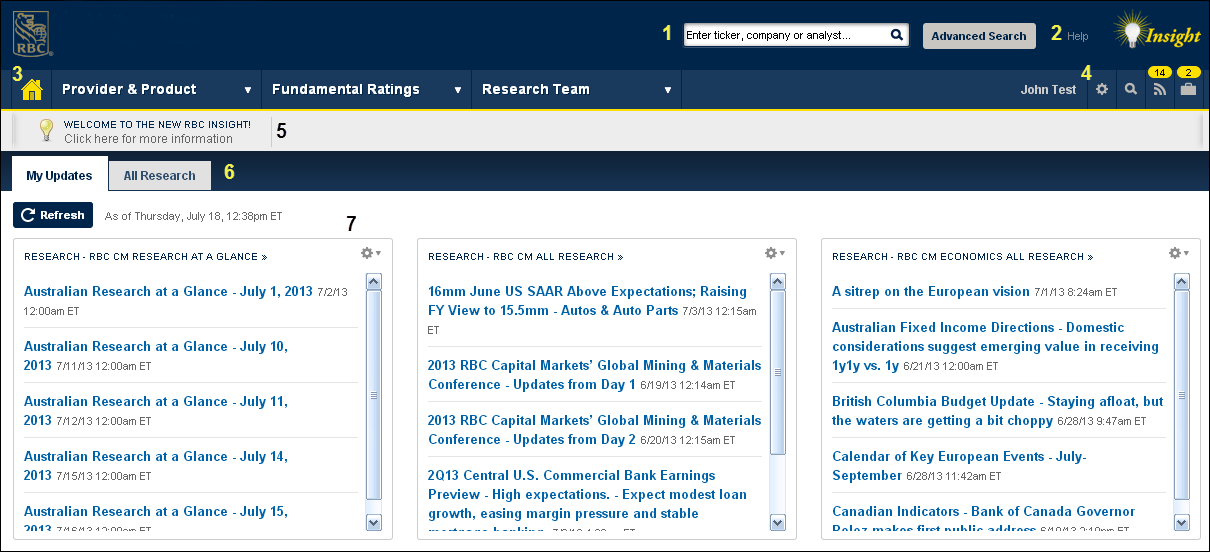Click scroll up arrow in Economics All Research panel
Image resolution: width=1210 pixels, height=552 pixels.
(1182, 282)
